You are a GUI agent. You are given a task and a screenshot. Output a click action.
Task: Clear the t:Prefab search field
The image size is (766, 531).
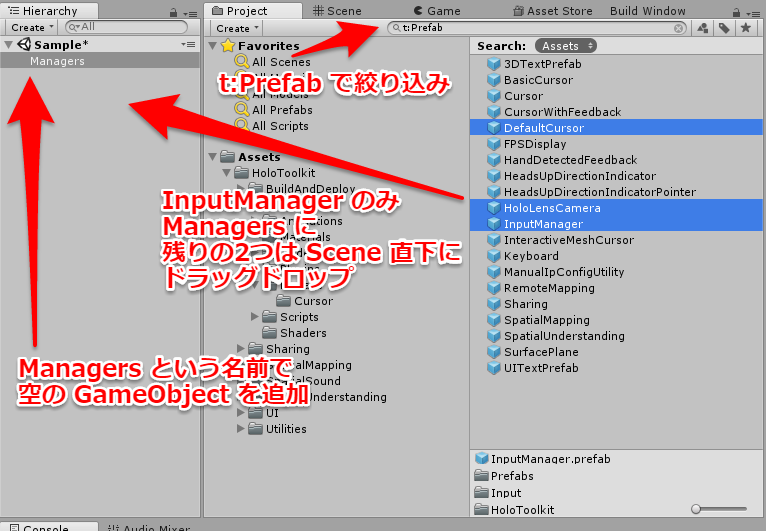click(x=679, y=28)
